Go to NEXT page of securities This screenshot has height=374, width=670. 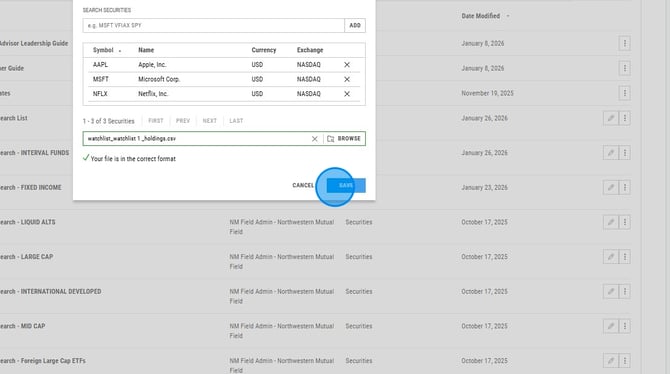[x=210, y=121]
